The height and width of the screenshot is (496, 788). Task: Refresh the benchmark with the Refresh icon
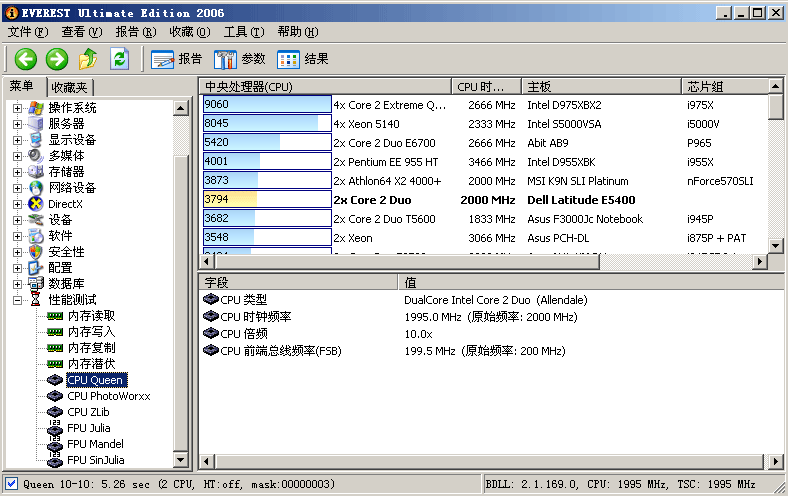click(x=120, y=59)
